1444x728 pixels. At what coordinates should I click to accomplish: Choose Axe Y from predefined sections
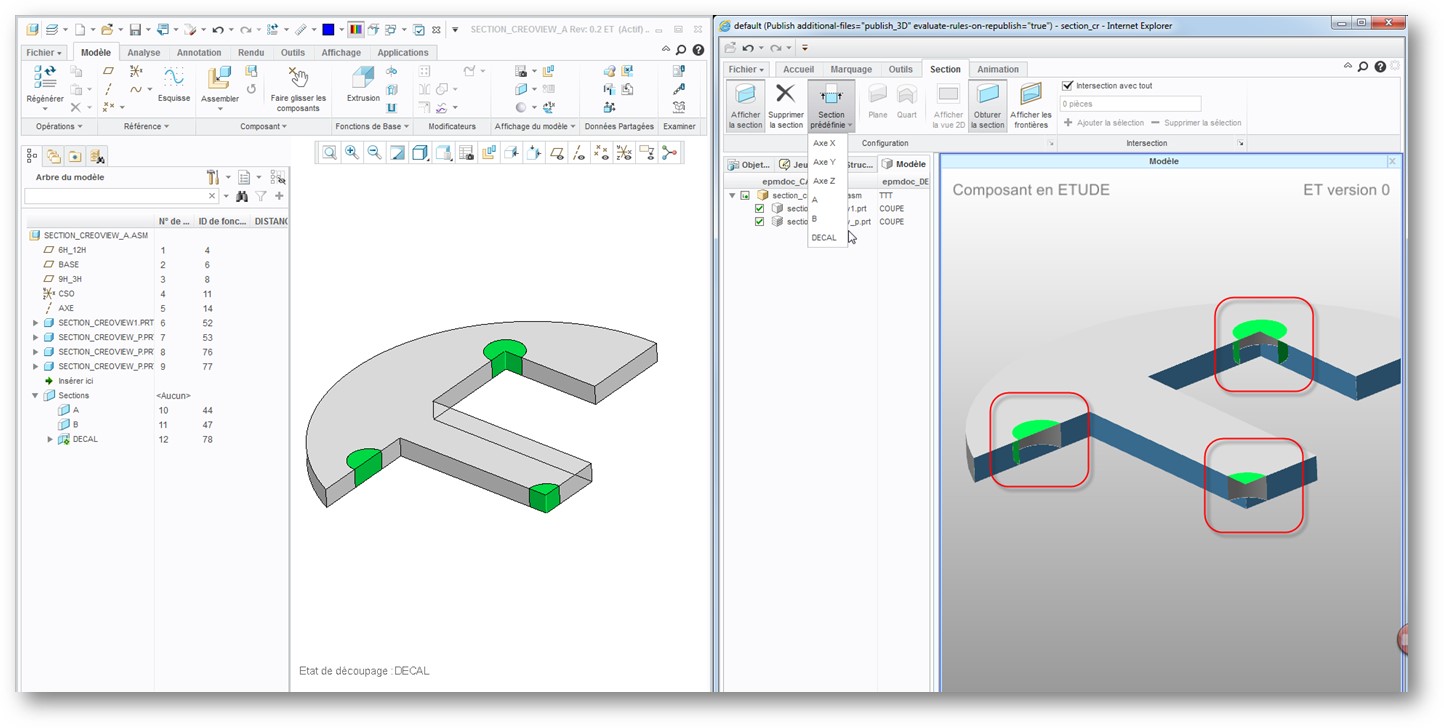click(x=824, y=162)
